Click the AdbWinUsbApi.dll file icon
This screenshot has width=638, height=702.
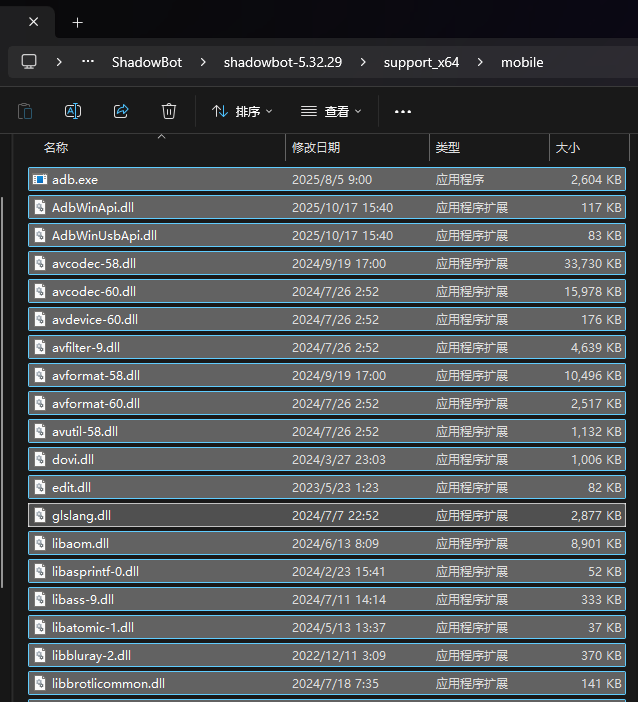coord(40,235)
